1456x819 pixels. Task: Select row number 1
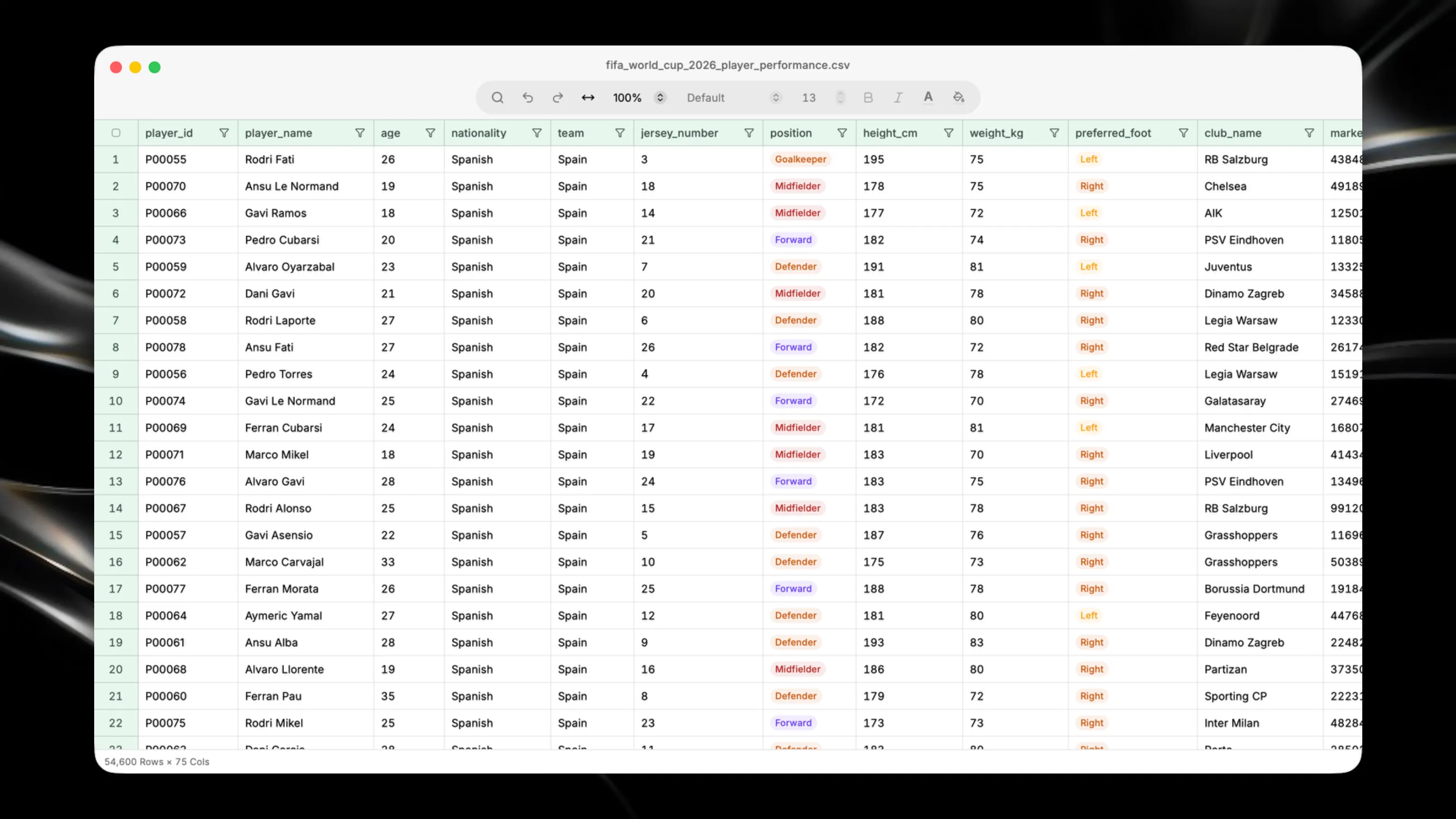[116, 159]
